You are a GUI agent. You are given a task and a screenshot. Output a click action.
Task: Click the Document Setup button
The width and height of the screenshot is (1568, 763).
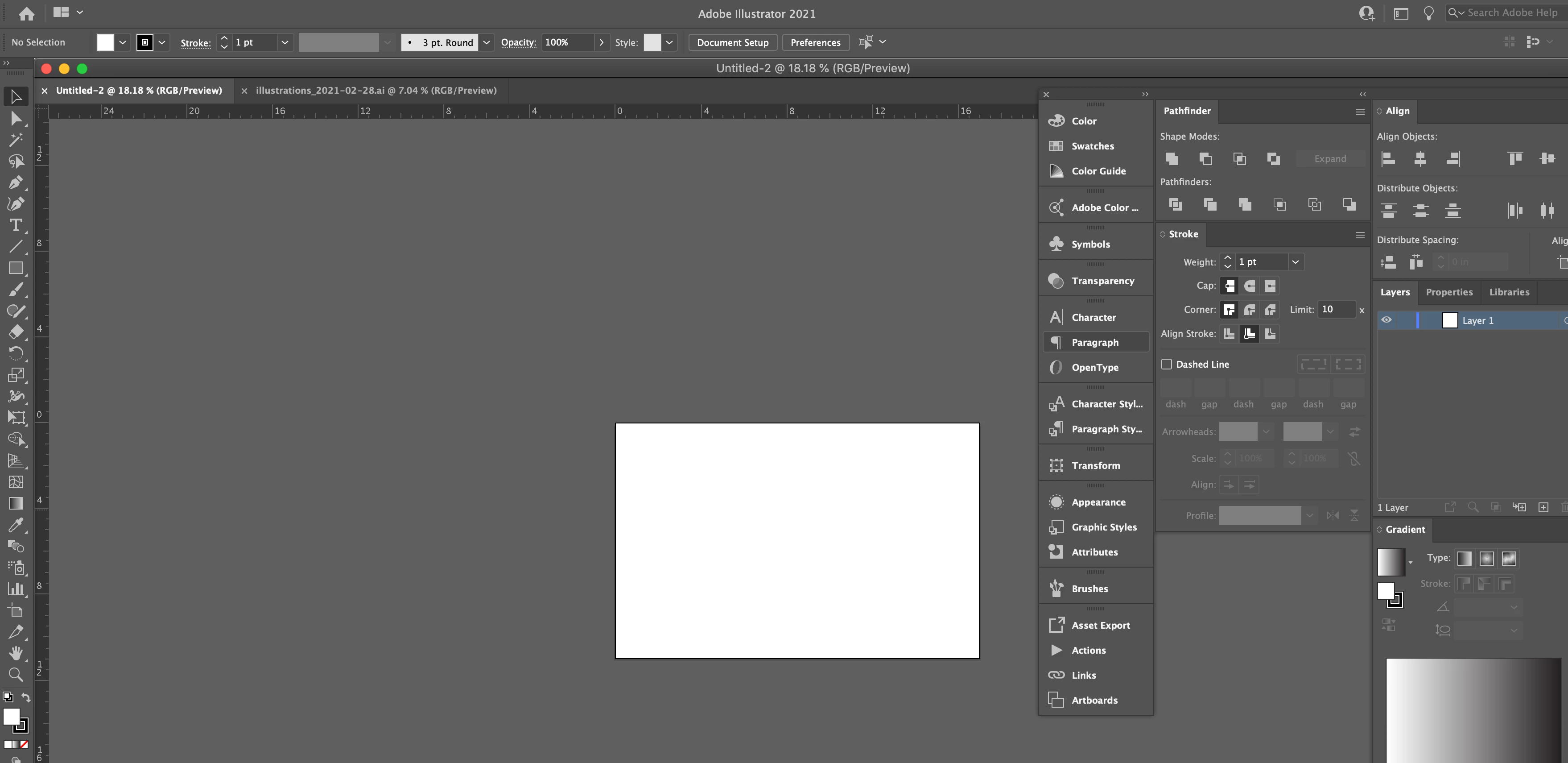pyautogui.click(x=732, y=42)
